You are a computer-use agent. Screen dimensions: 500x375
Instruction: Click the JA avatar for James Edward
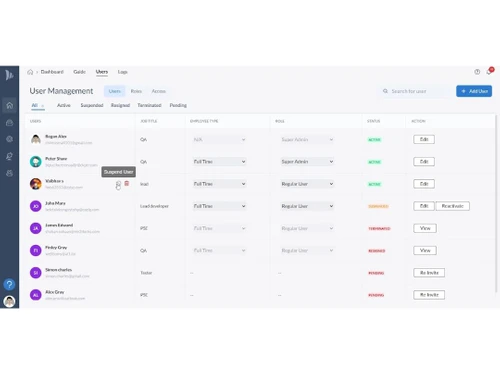pos(36,228)
